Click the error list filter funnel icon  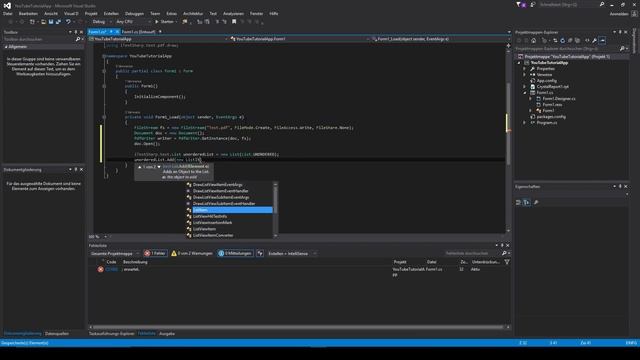[x=507, y=262]
